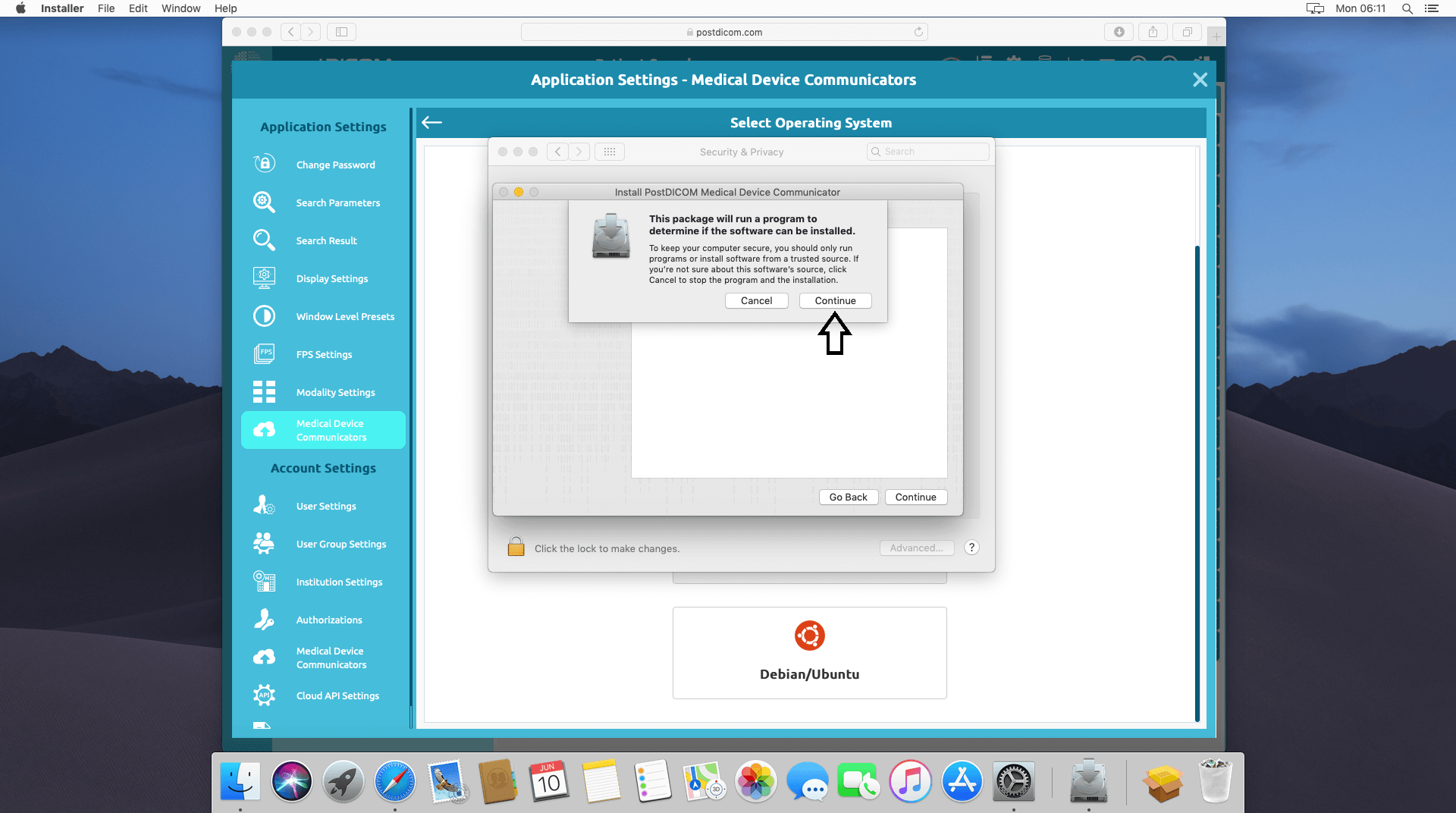This screenshot has height=813, width=1456.
Task: Click the Search Result magnifier icon
Action: point(264,240)
